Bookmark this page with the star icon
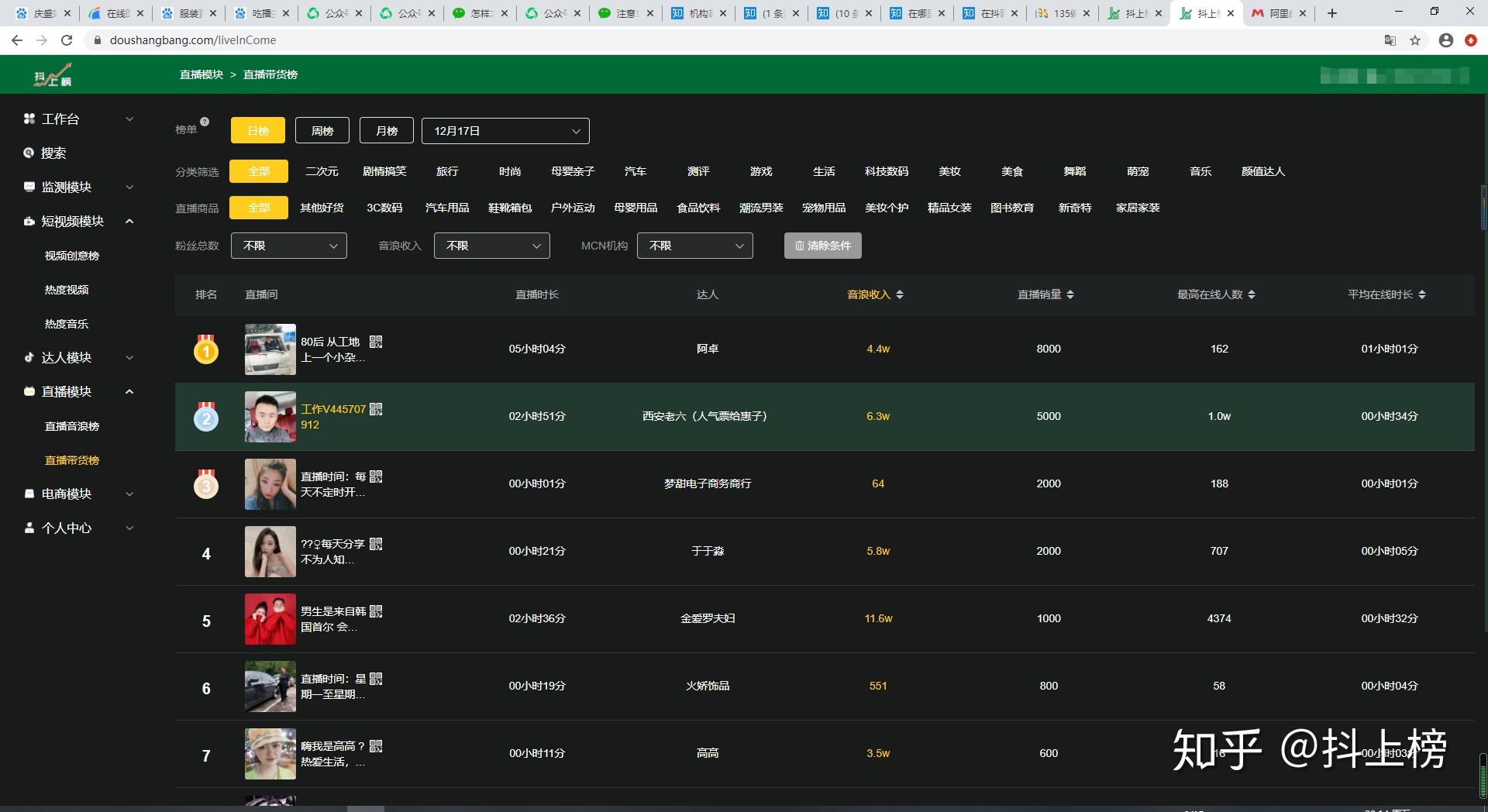Image resolution: width=1488 pixels, height=812 pixels. [1415, 40]
